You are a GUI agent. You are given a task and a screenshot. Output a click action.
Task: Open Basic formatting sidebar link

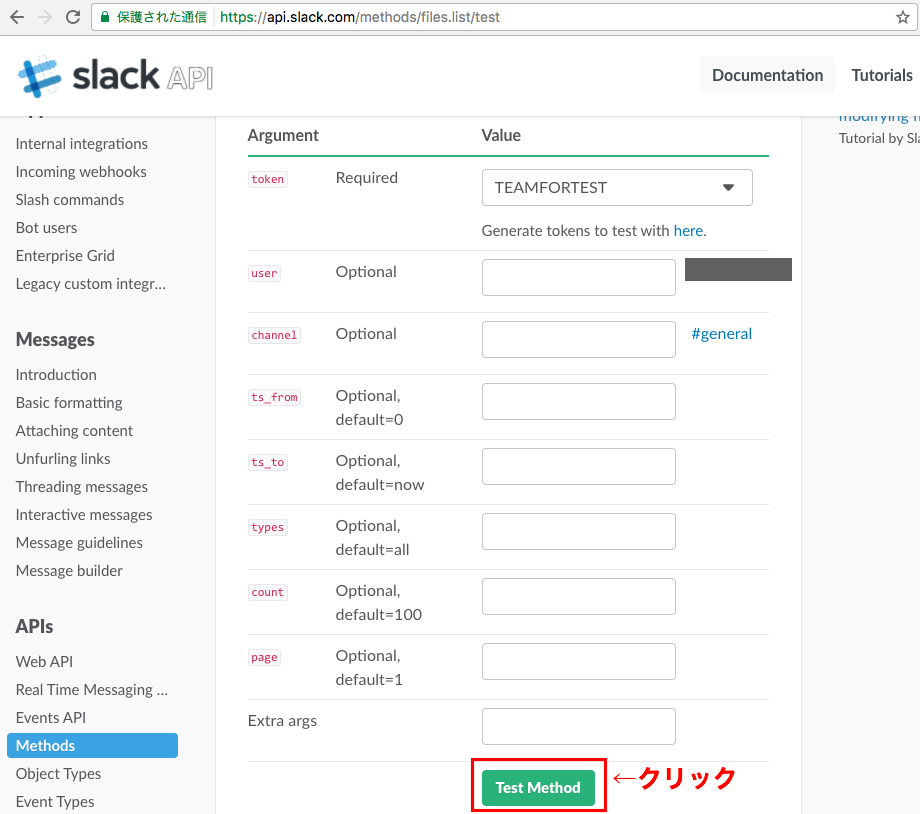(69, 403)
